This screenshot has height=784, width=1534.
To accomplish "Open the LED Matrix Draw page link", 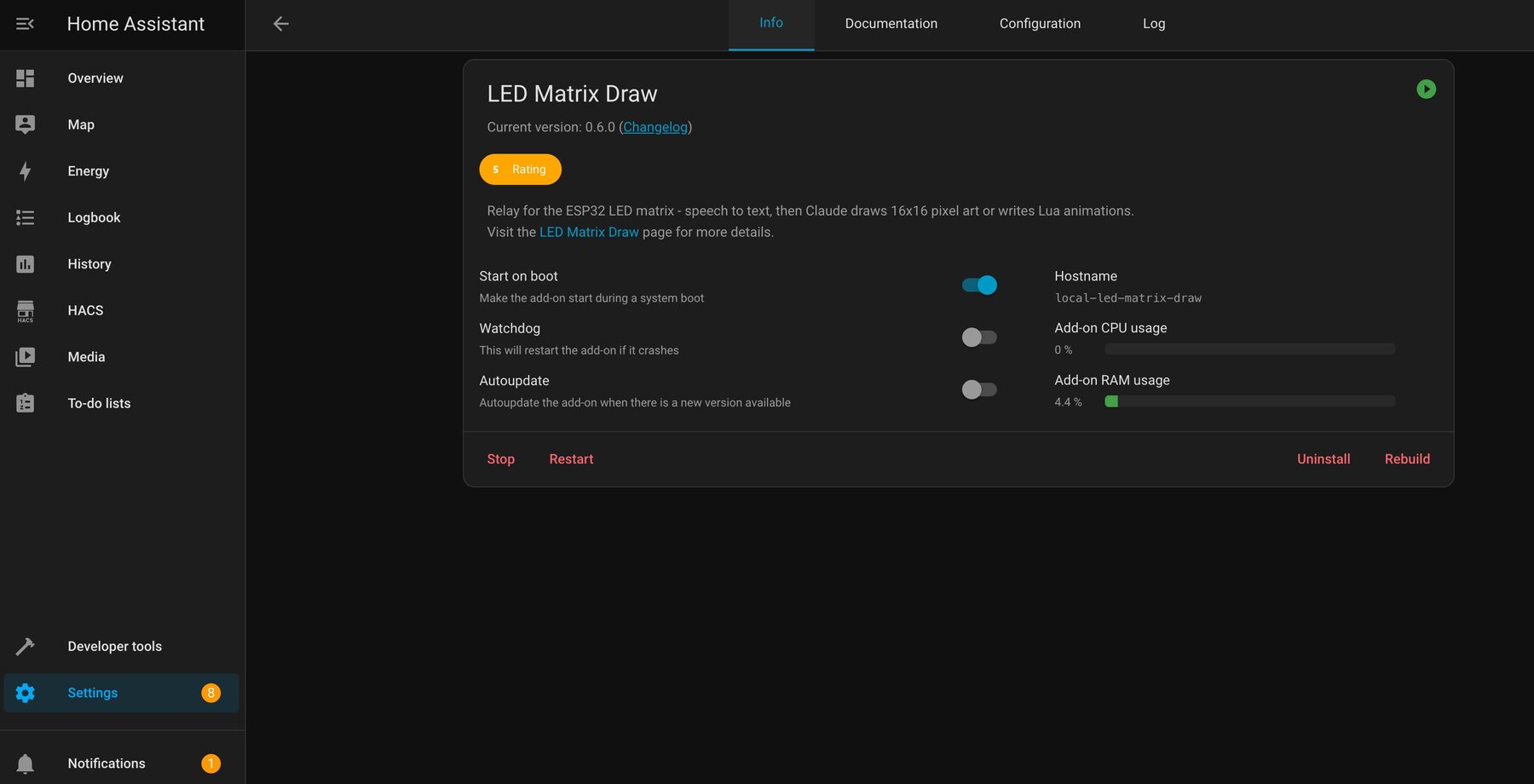I will (x=589, y=232).
